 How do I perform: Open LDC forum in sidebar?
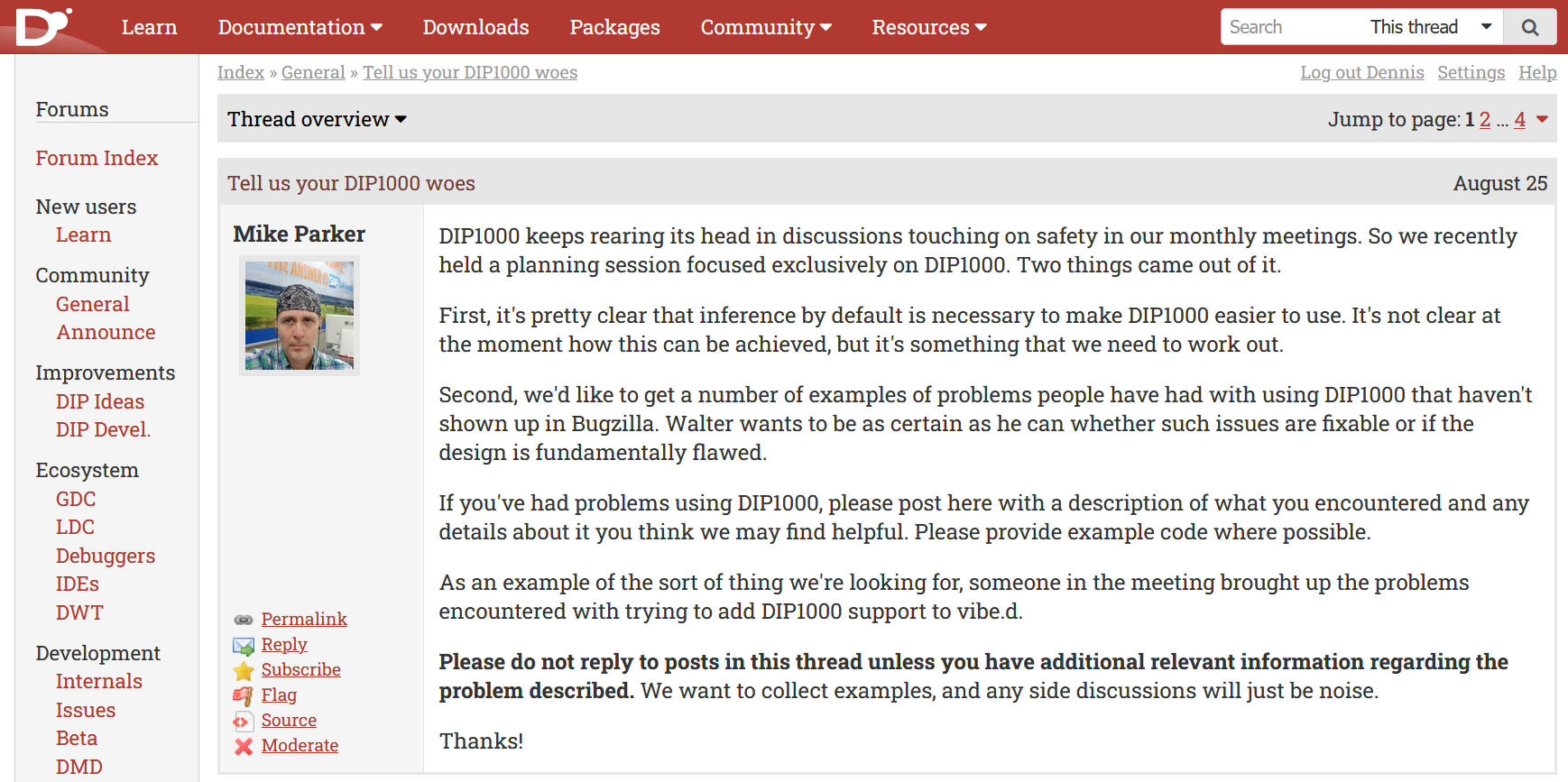point(75,527)
